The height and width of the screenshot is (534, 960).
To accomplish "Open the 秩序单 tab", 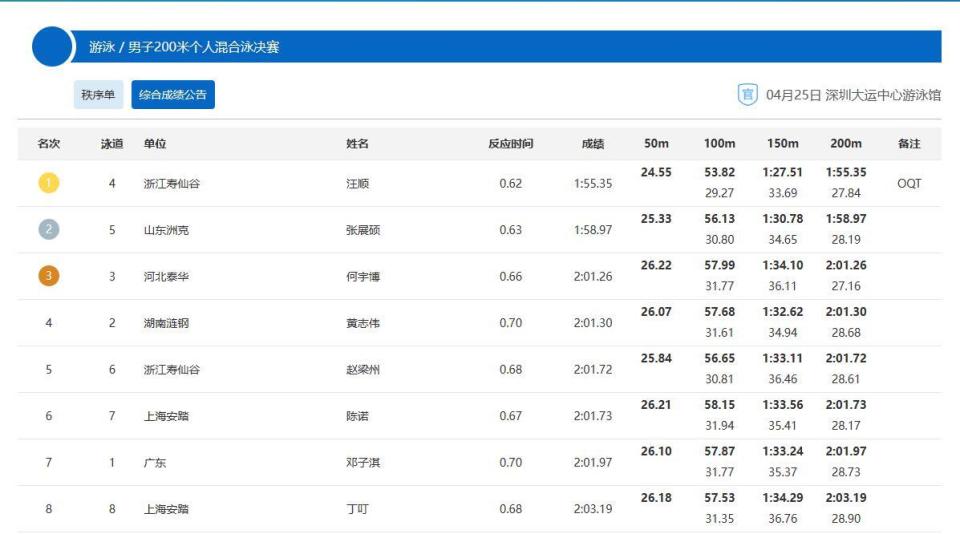I will point(98,95).
